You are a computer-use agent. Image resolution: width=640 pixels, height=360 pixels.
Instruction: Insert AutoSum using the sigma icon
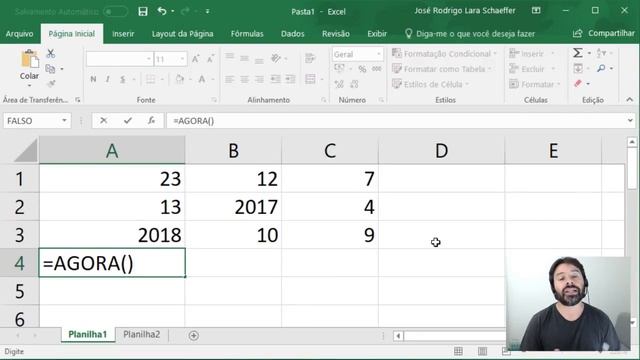[578, 53]
